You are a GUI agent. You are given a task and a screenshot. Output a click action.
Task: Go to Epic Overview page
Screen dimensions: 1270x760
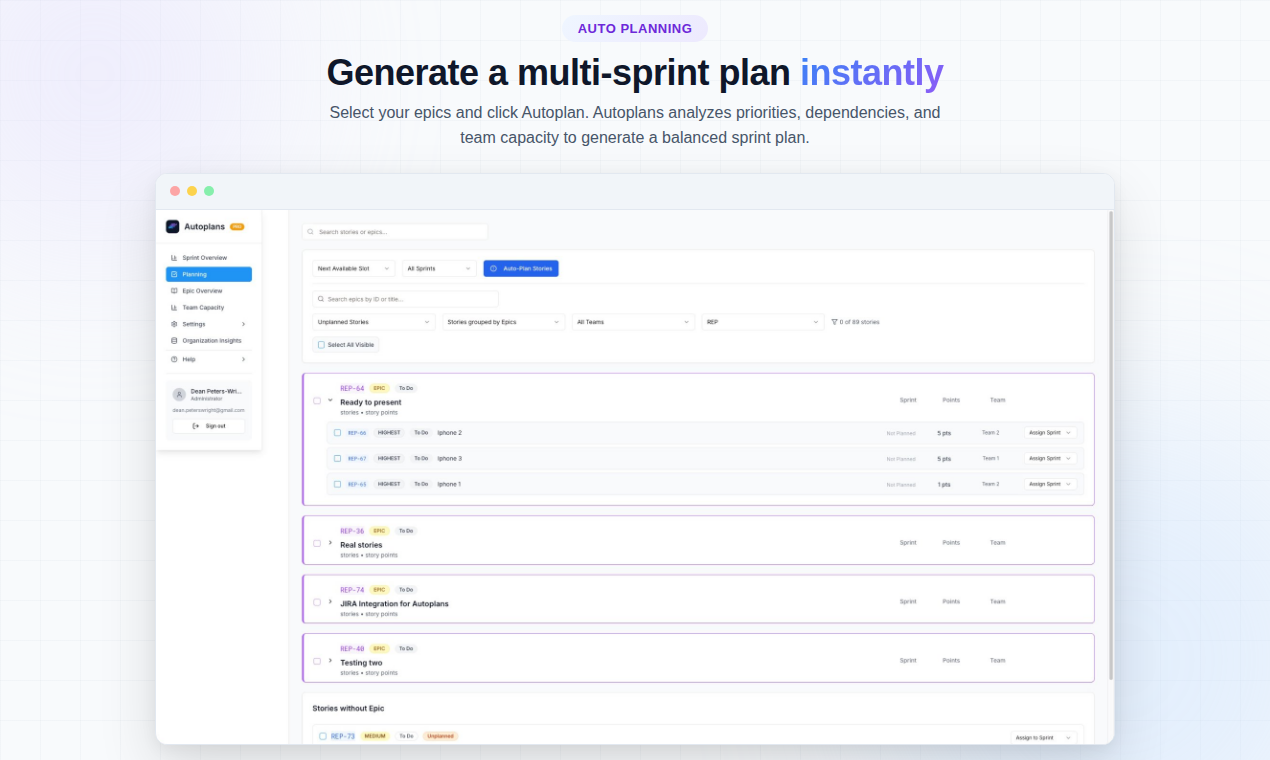tap(209, 291)
